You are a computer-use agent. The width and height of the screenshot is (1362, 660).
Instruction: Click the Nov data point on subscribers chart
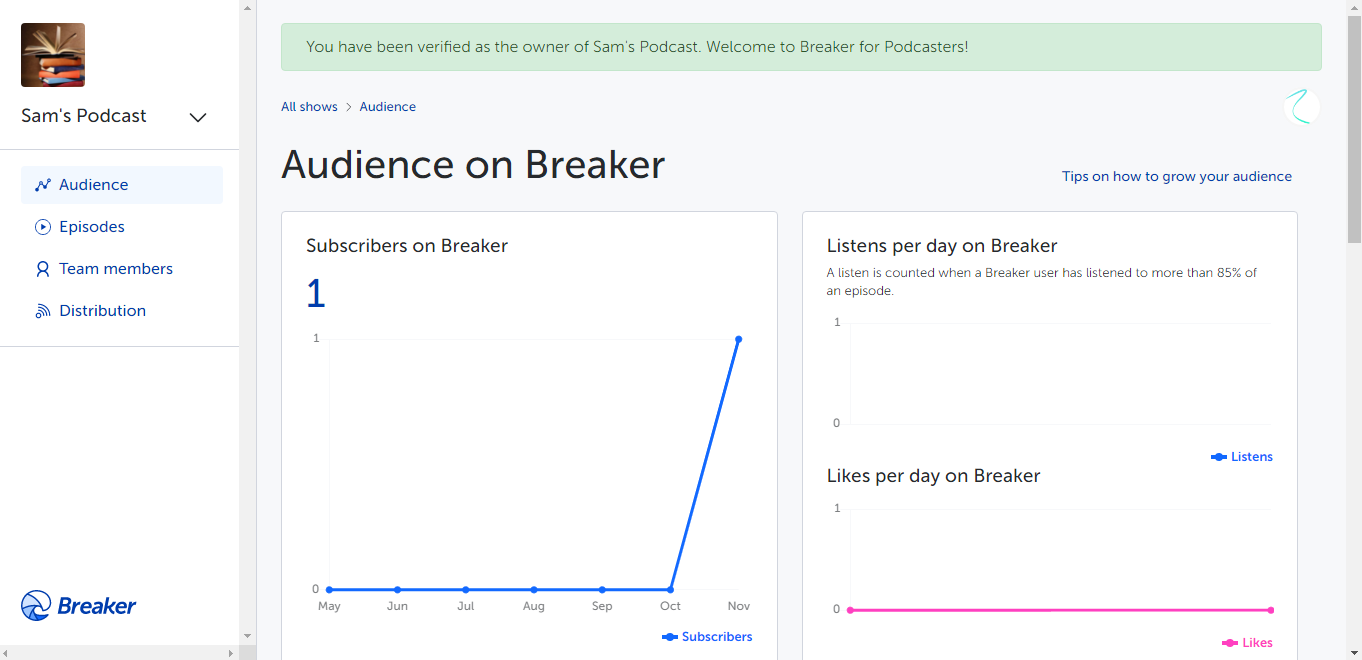739,339
